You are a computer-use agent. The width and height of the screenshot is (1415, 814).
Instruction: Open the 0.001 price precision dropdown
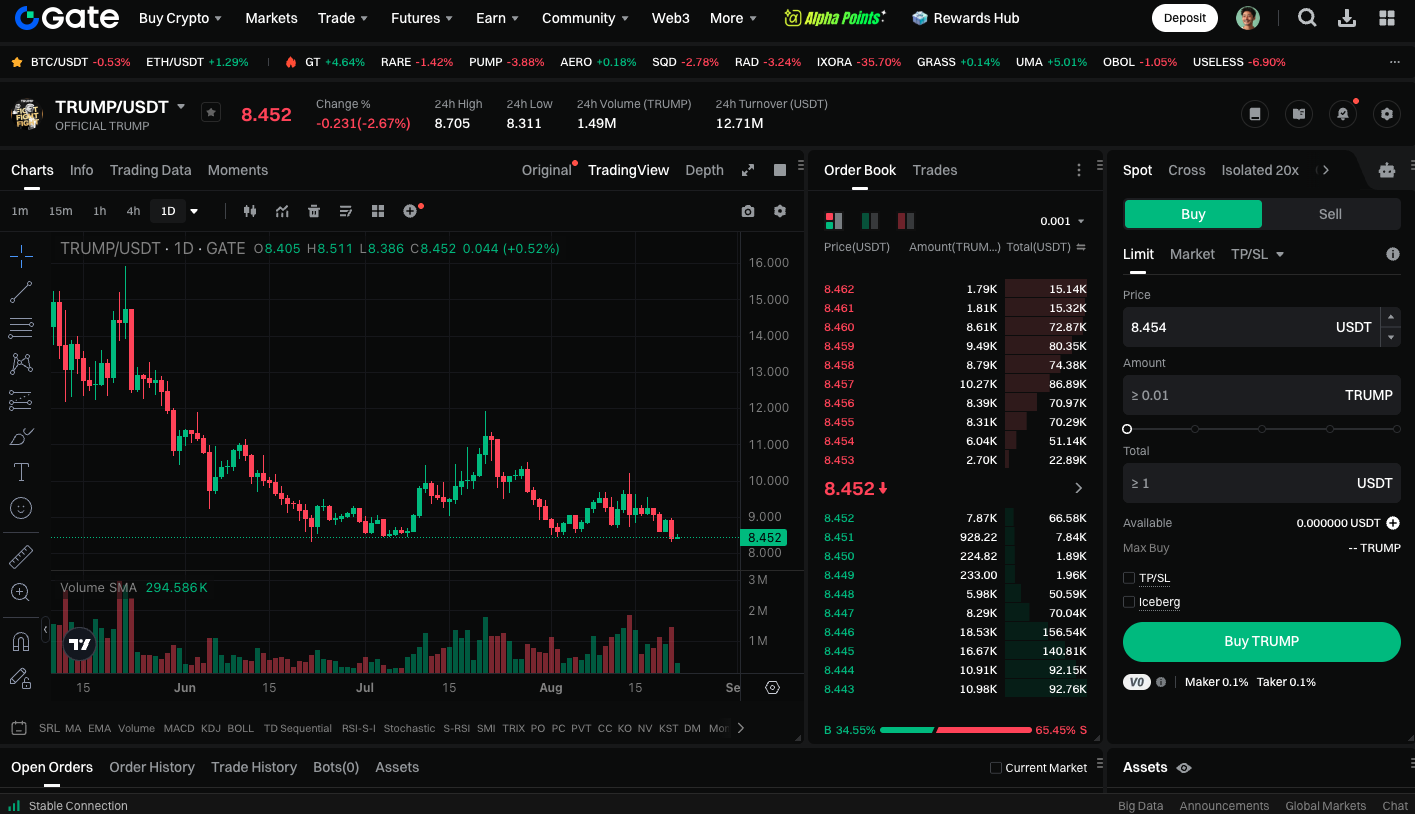pyautogui.click(x=1062, y=221)
